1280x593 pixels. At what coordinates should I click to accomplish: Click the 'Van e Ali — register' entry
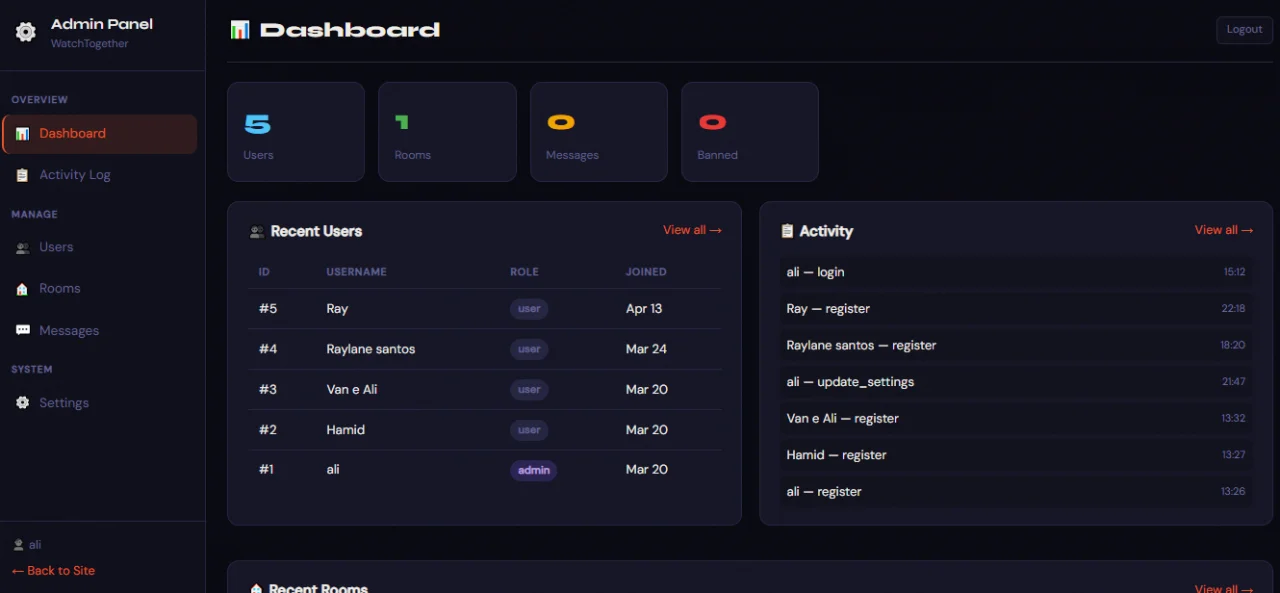click(1016, 419)
